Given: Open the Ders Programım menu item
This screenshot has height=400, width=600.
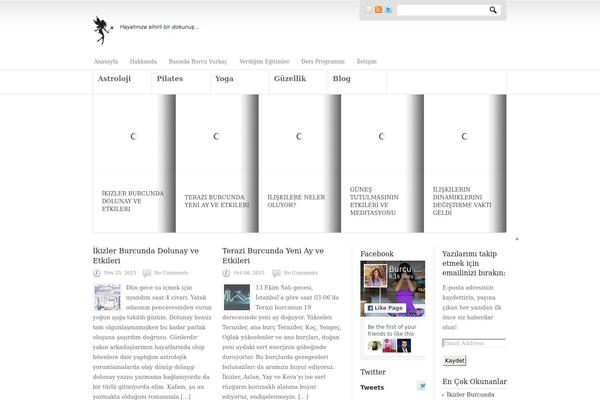Looking at the screenshot, I should 323,61.
